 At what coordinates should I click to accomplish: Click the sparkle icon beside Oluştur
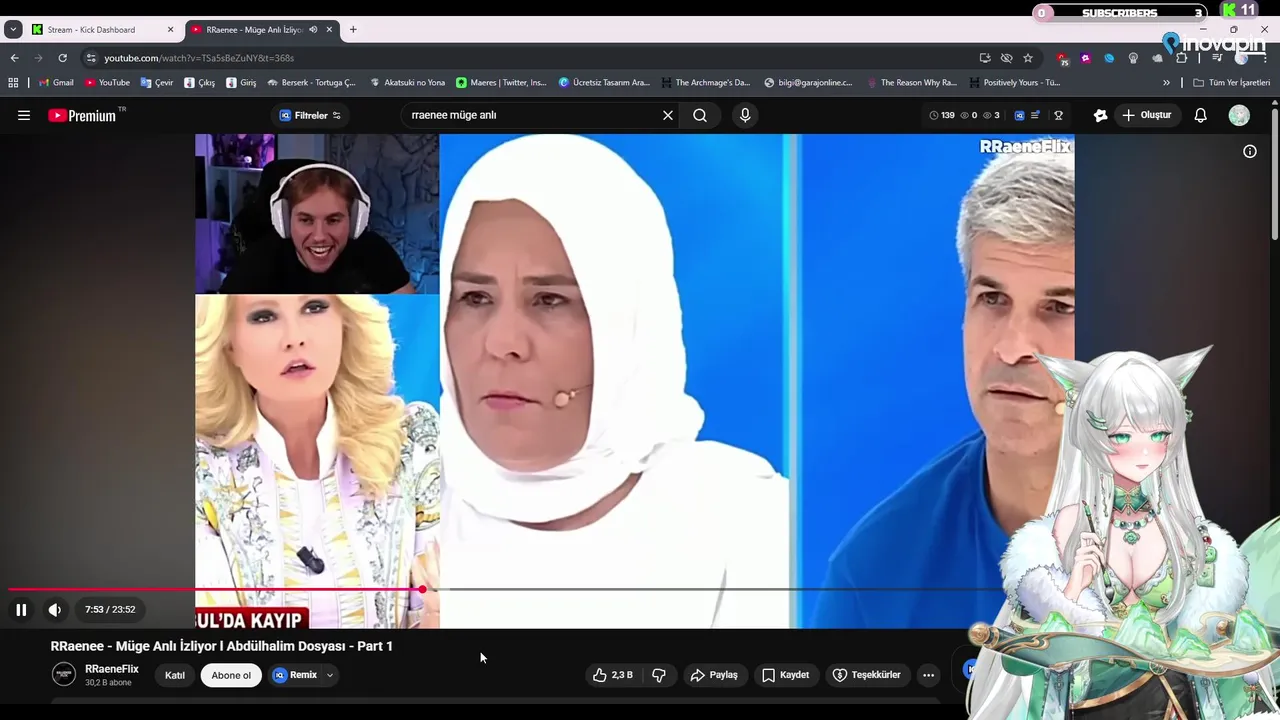1100,115
